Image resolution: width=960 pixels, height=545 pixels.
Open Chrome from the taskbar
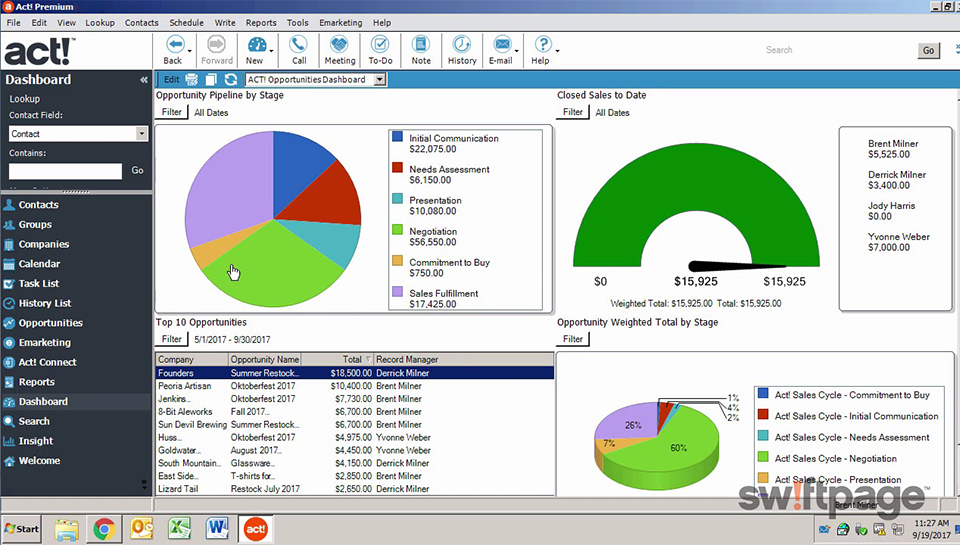(x=104, y=529)
